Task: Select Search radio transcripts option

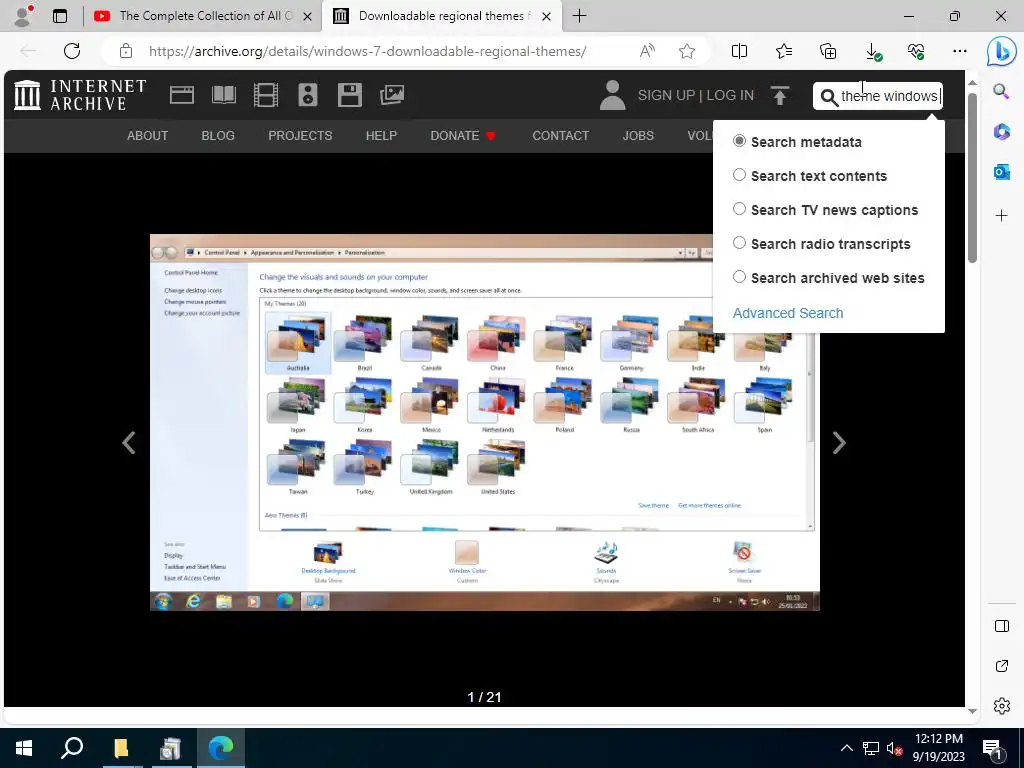Action: click(822, 244)
